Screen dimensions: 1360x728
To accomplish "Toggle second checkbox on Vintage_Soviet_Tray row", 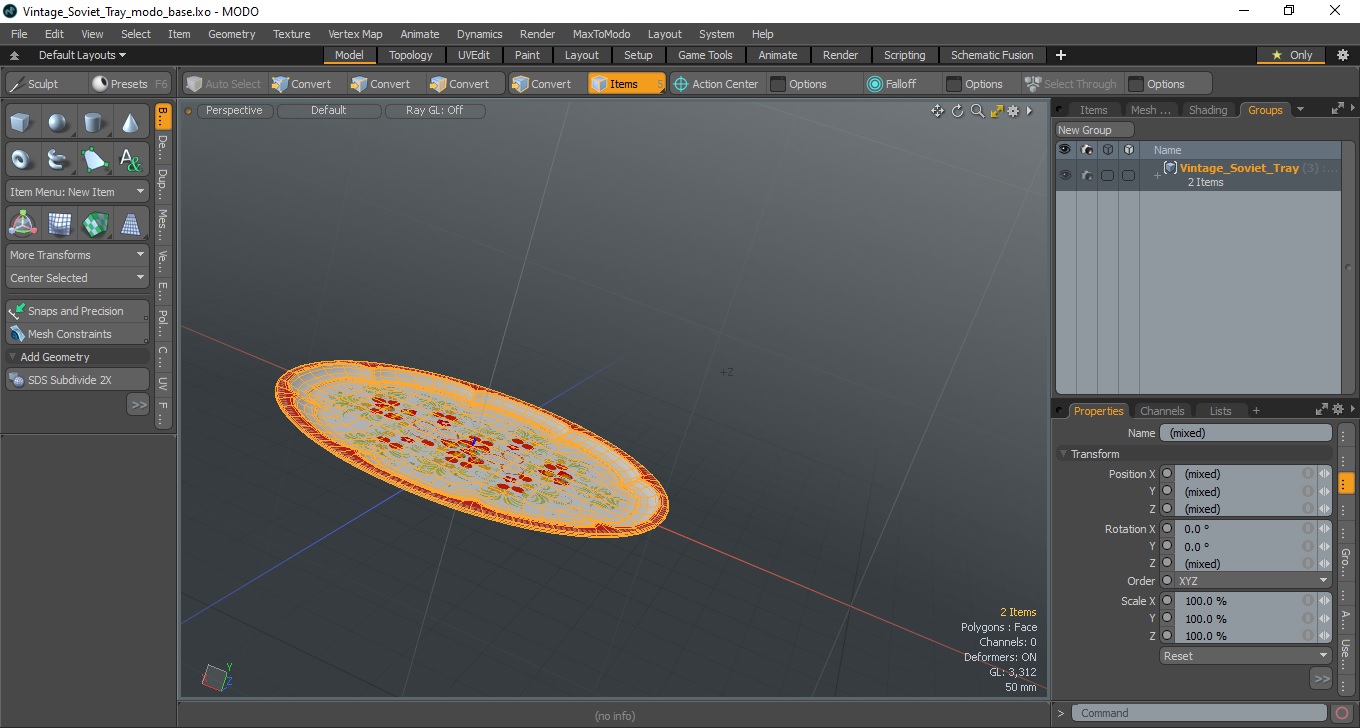I will pos(1128,175).
